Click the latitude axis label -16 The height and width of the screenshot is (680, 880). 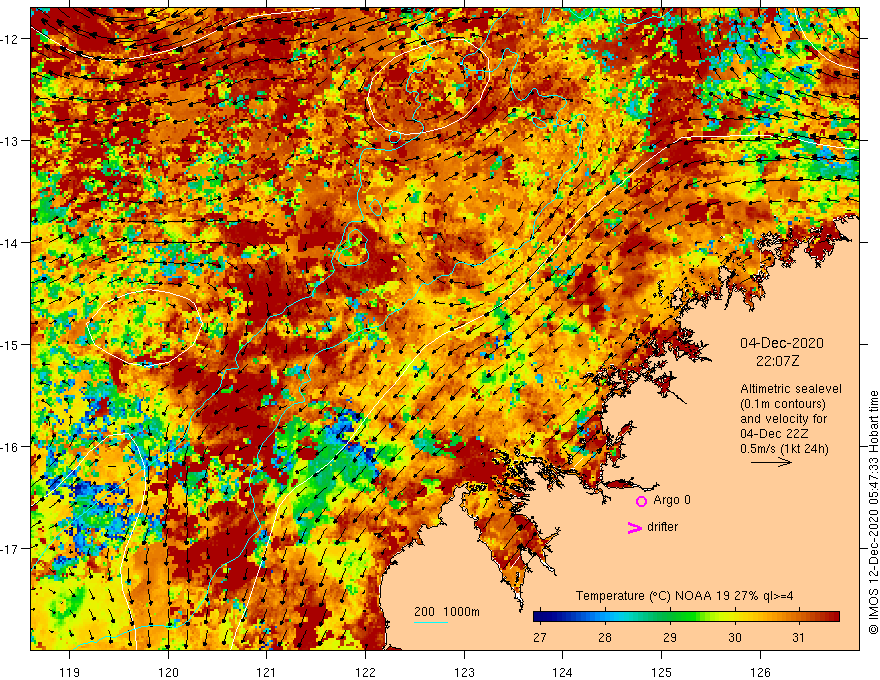pyautogui.click(x=10, y=447)
